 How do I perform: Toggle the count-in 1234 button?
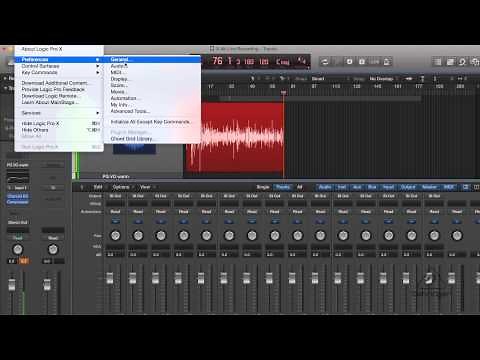(x=374, y=62)
